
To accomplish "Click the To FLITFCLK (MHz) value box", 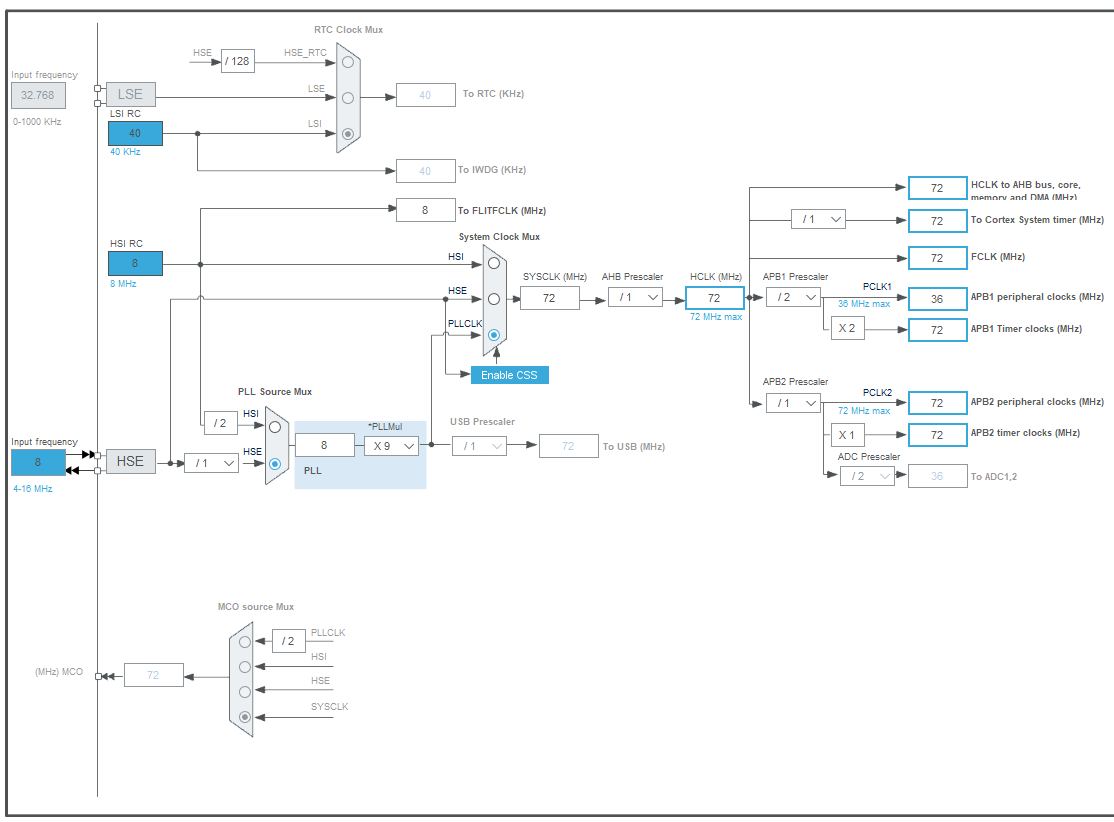I will click(x=426, y=210).
